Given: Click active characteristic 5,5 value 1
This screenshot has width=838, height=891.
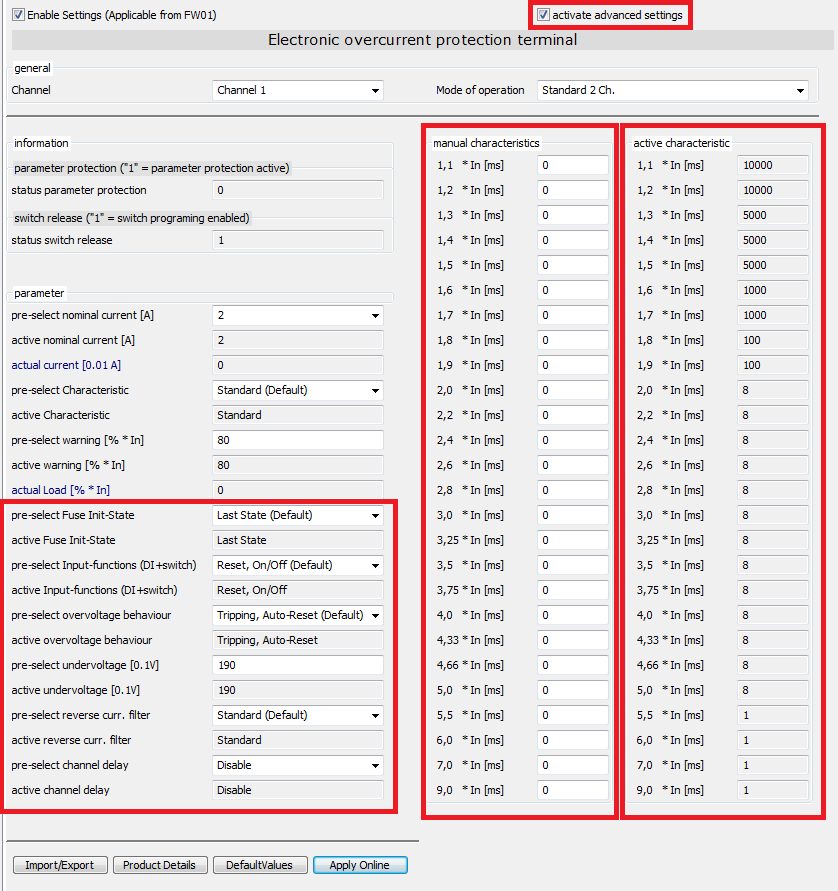Looking at the screenshot, I should pos(773,715).
